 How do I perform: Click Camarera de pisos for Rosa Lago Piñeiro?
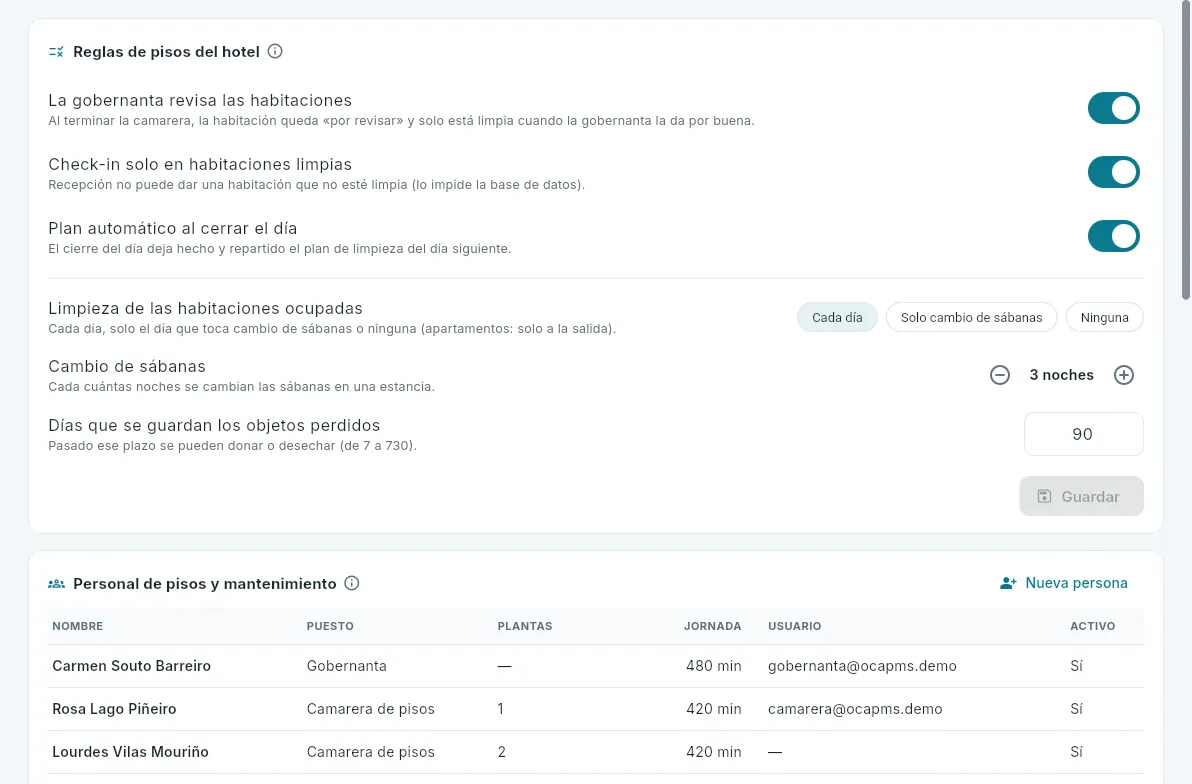[x=371, y=709]
